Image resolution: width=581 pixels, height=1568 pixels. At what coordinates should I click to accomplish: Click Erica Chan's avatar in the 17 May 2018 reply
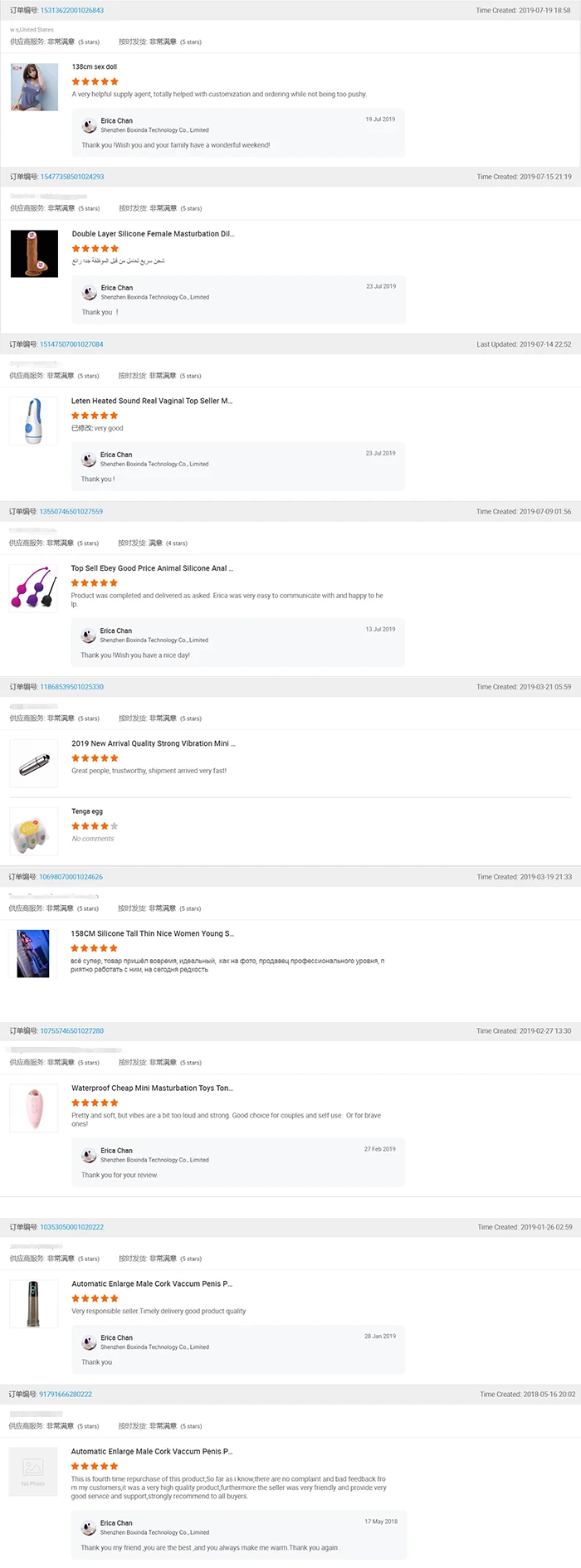pos(88,1527)
